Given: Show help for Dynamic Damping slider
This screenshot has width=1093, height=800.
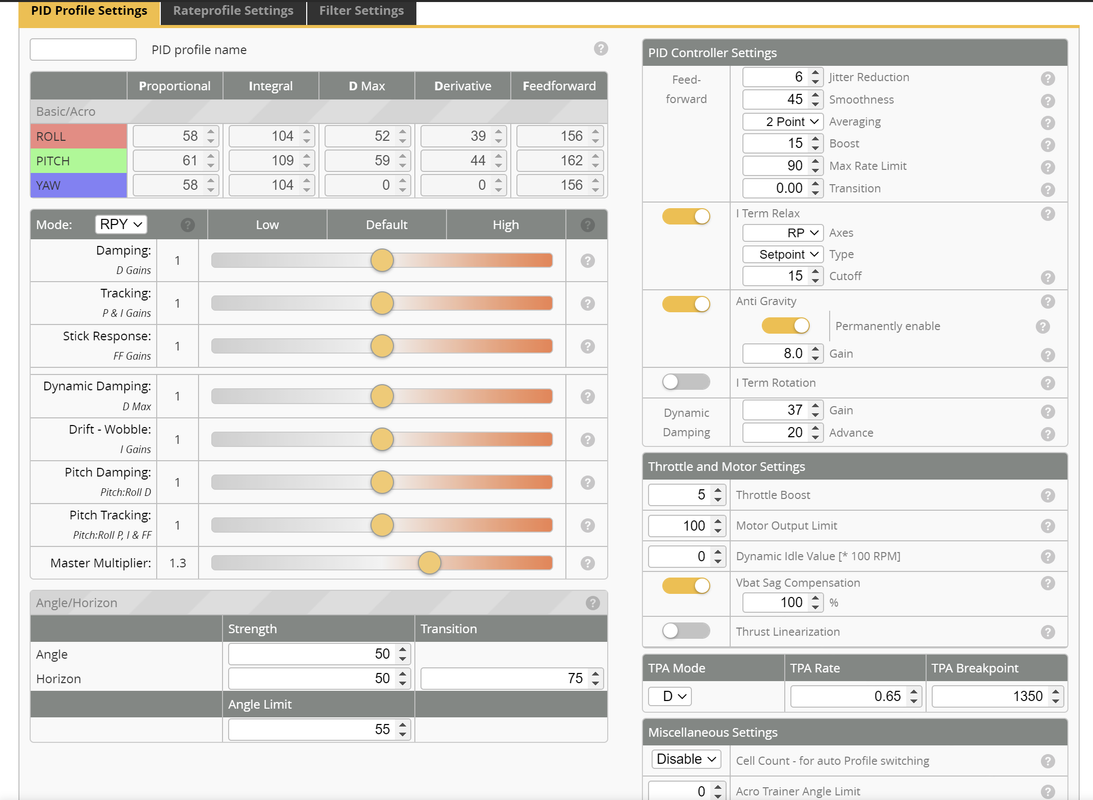Looking at the screenshot, I should 588,397.
